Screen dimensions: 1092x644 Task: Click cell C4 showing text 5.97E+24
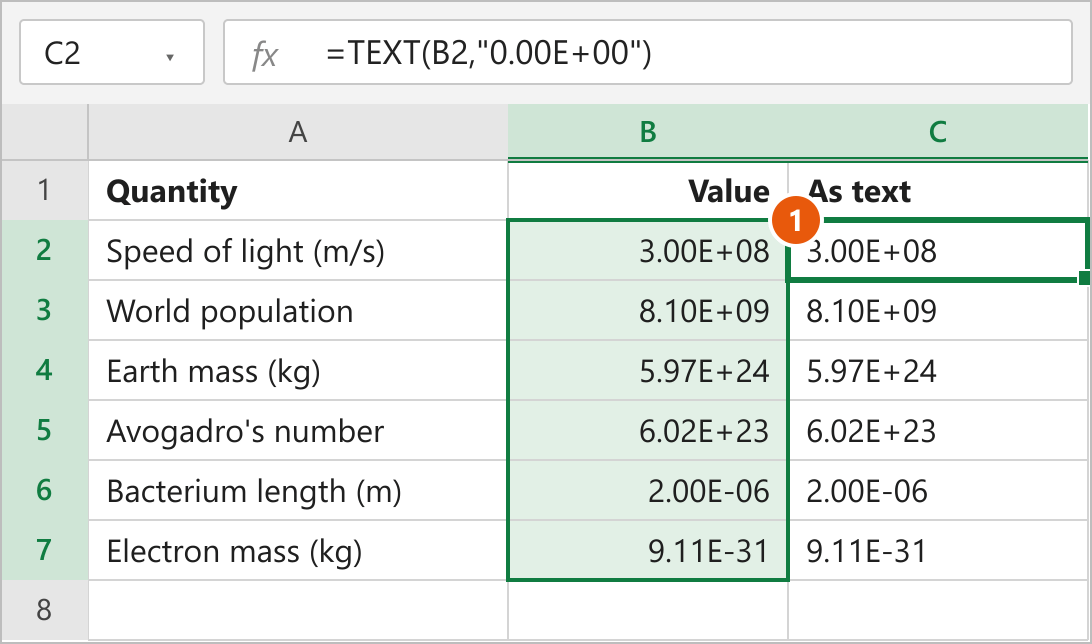pos(938,370)
